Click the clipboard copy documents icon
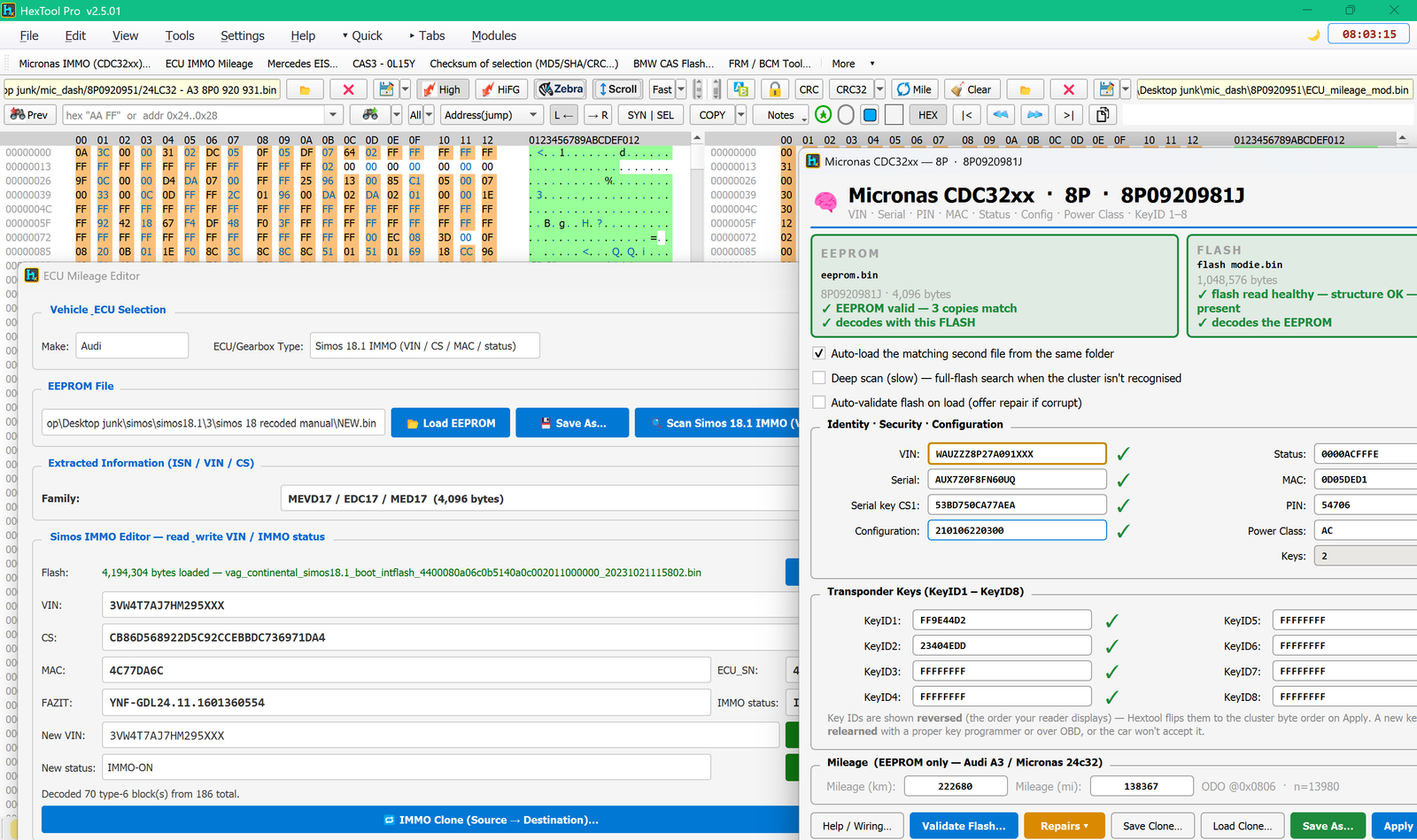Screen dimensions: 1417x840 point(1103,115)
